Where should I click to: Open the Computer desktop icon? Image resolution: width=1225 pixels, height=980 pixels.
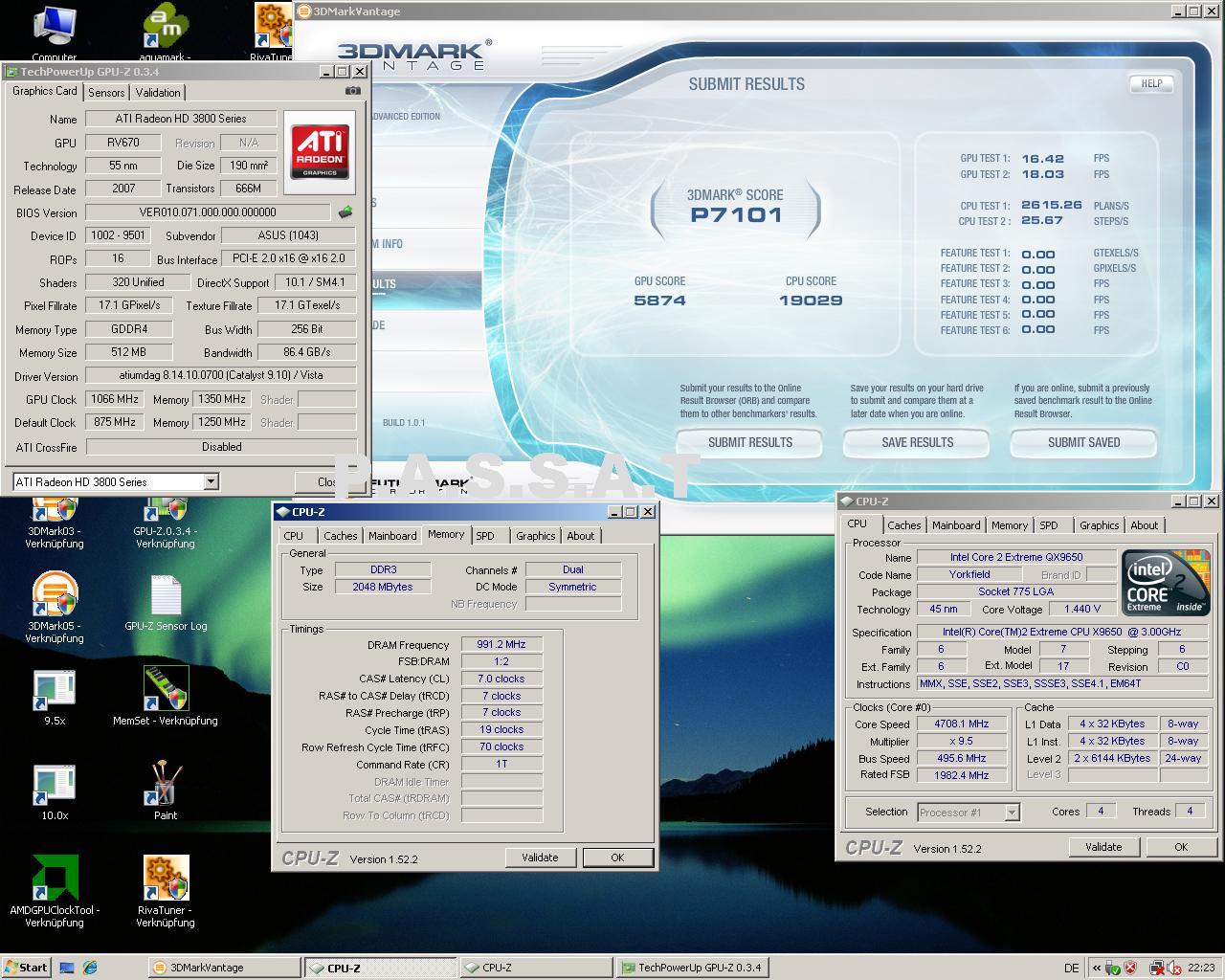pyautogui.click(x=54, y=27)
